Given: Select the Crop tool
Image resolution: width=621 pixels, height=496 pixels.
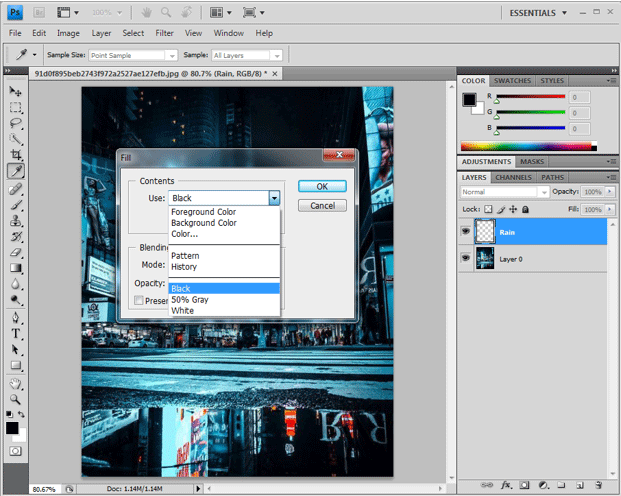Looking at the screenshot, I should pyautogui.click(x=16, y=154).
